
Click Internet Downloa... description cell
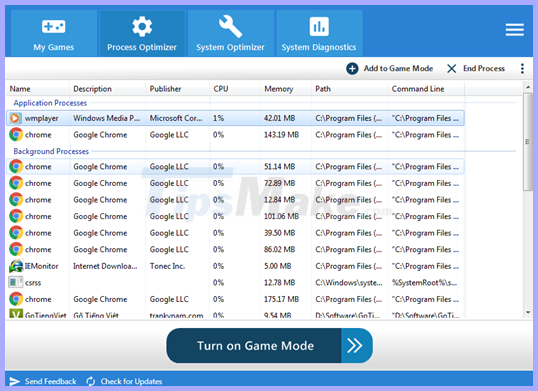click(x=105, y=266)
